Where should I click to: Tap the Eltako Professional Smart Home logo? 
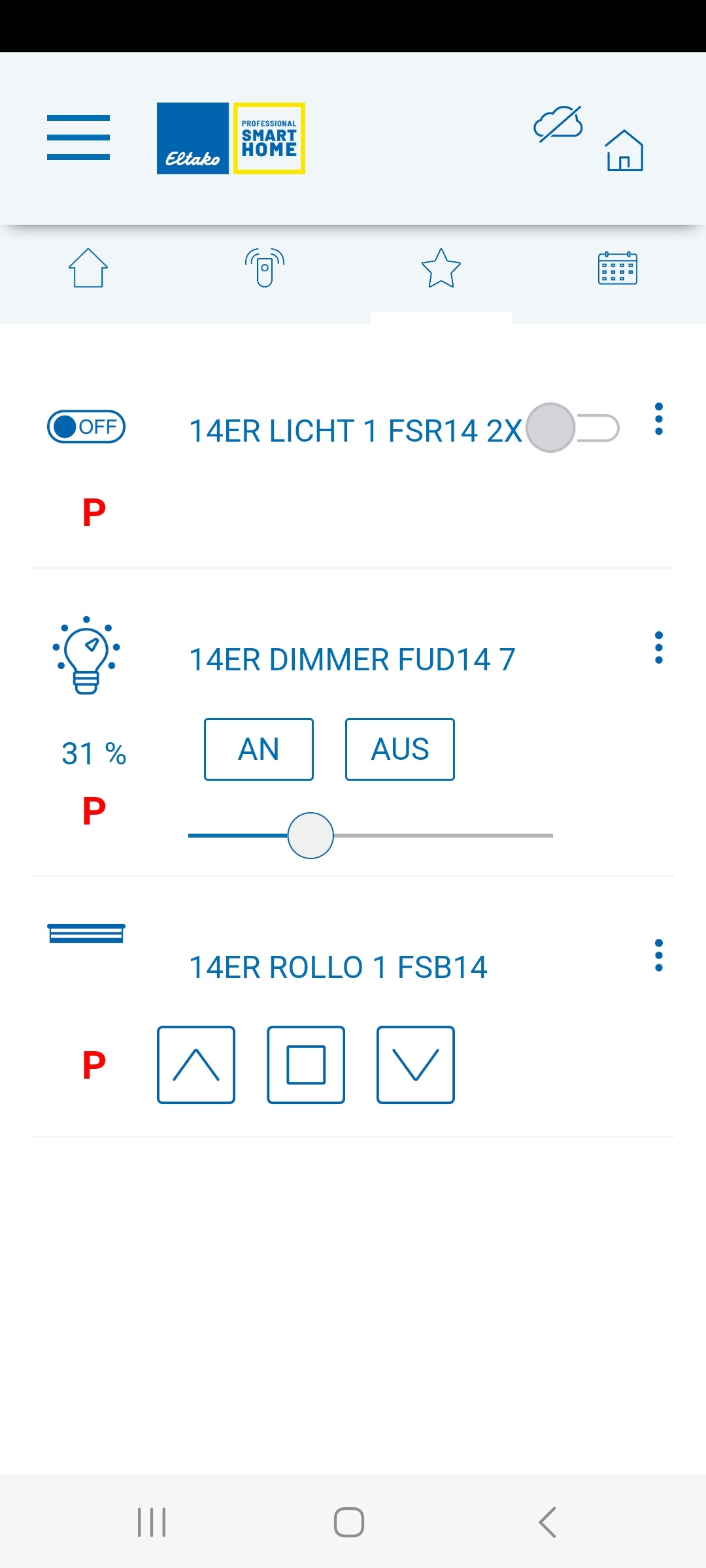[x=231, y=139]
